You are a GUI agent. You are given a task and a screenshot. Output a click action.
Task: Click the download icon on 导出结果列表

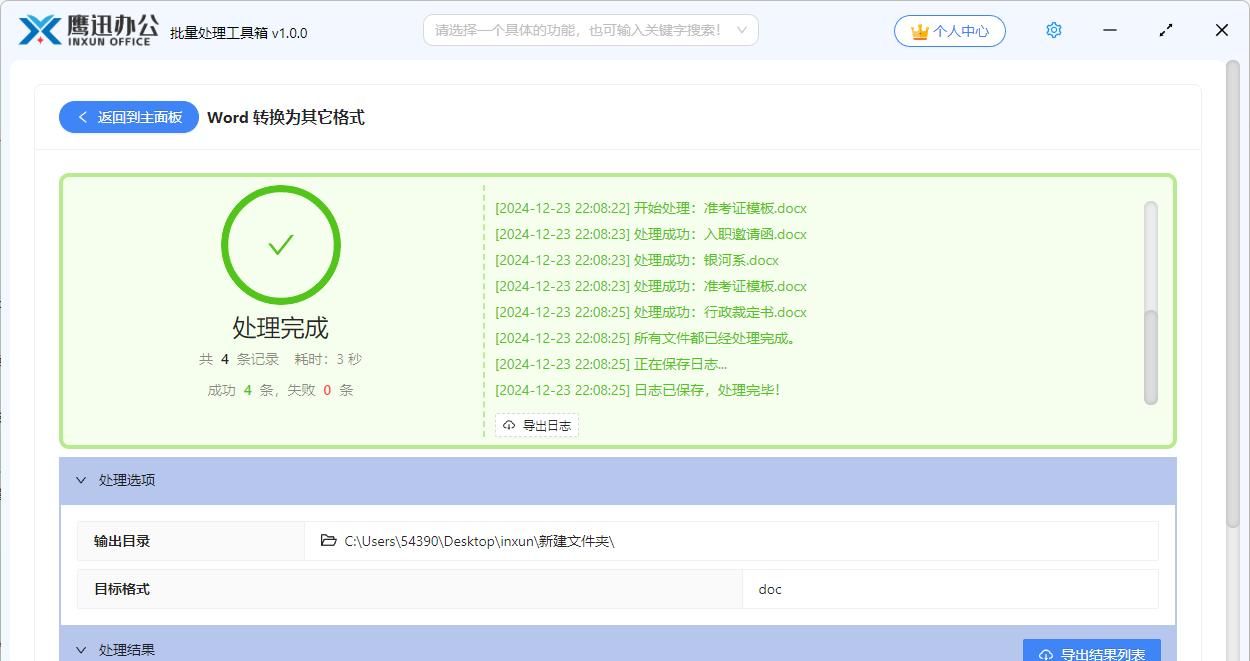tap(1045, 654)
